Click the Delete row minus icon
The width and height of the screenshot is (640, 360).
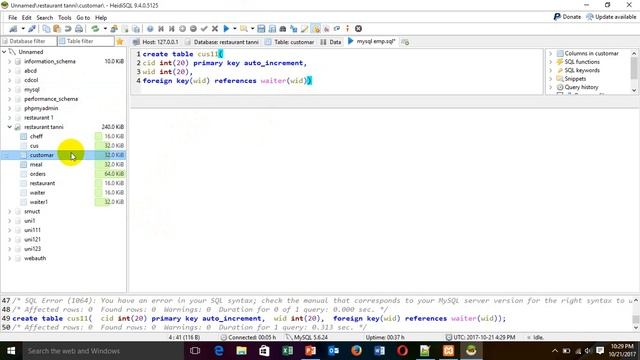(x=193, y=29)
